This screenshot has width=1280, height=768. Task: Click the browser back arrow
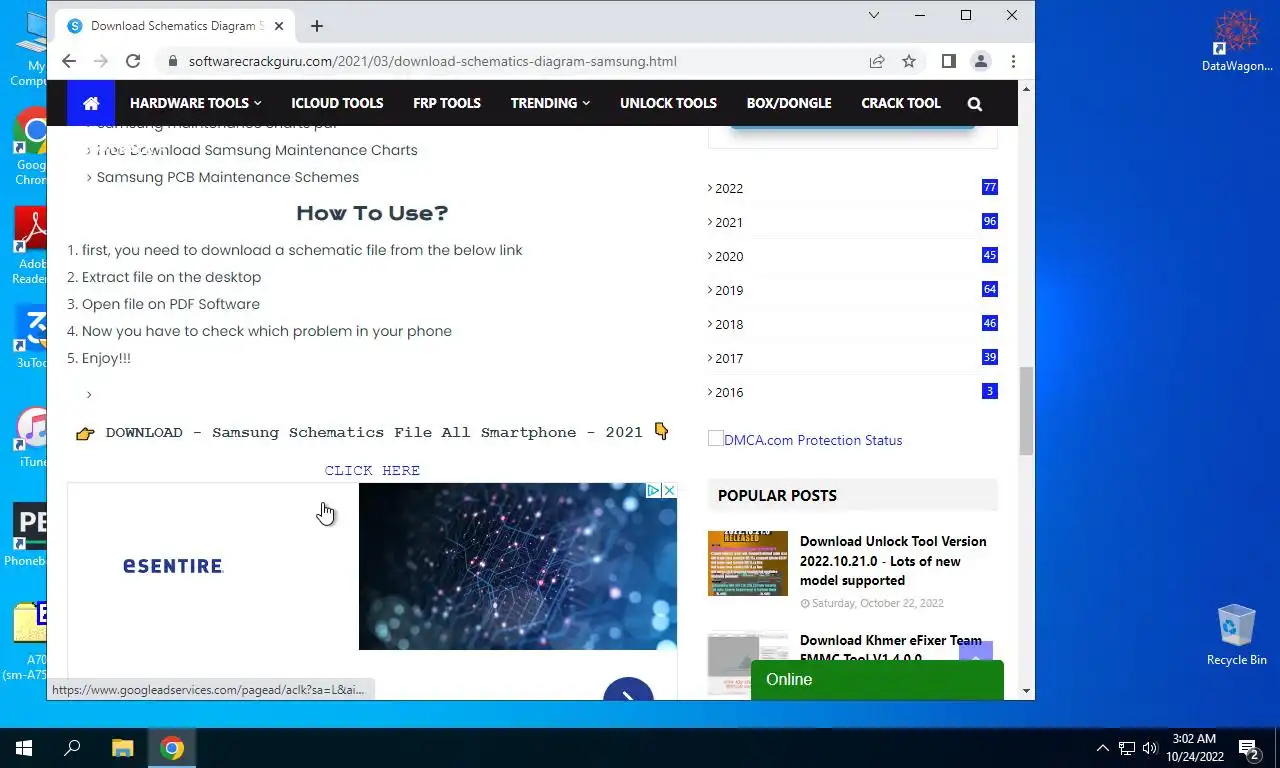point(69,61)
